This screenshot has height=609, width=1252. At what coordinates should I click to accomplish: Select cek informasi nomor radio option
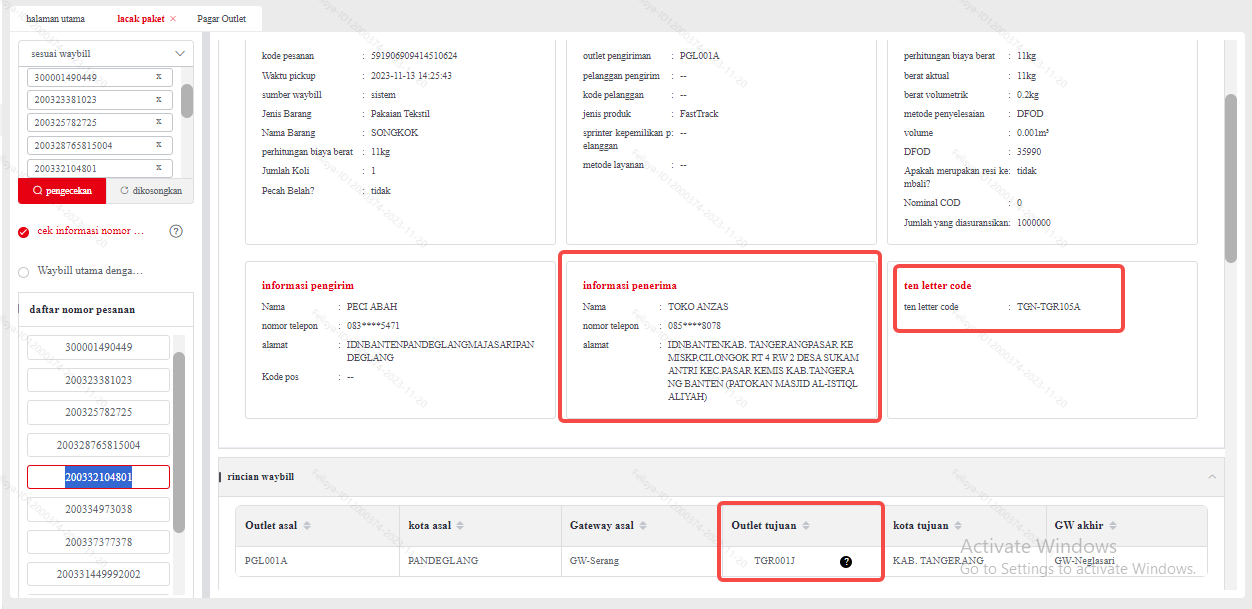pos(24,232)
